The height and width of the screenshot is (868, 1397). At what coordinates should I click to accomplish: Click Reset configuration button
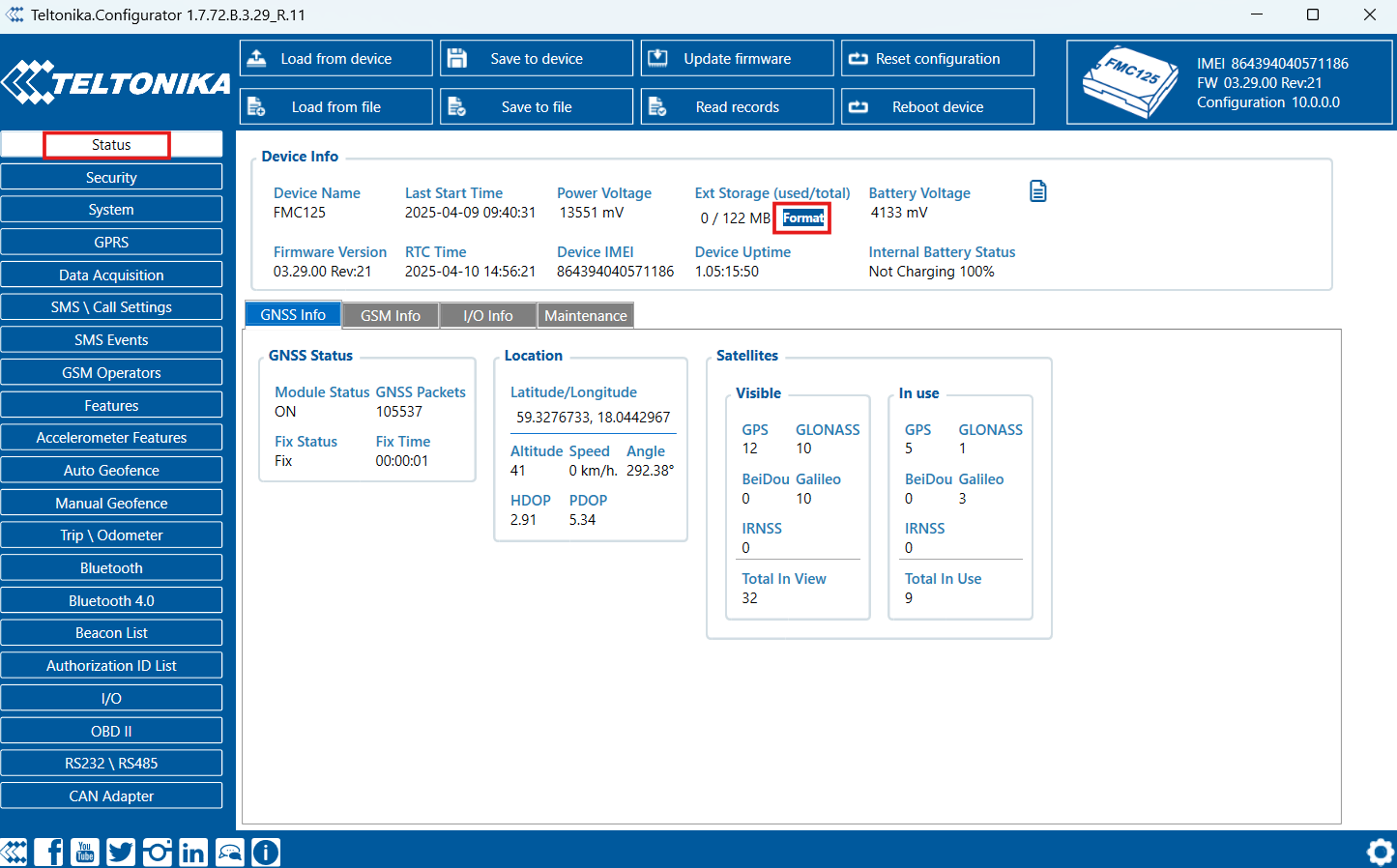938,58
